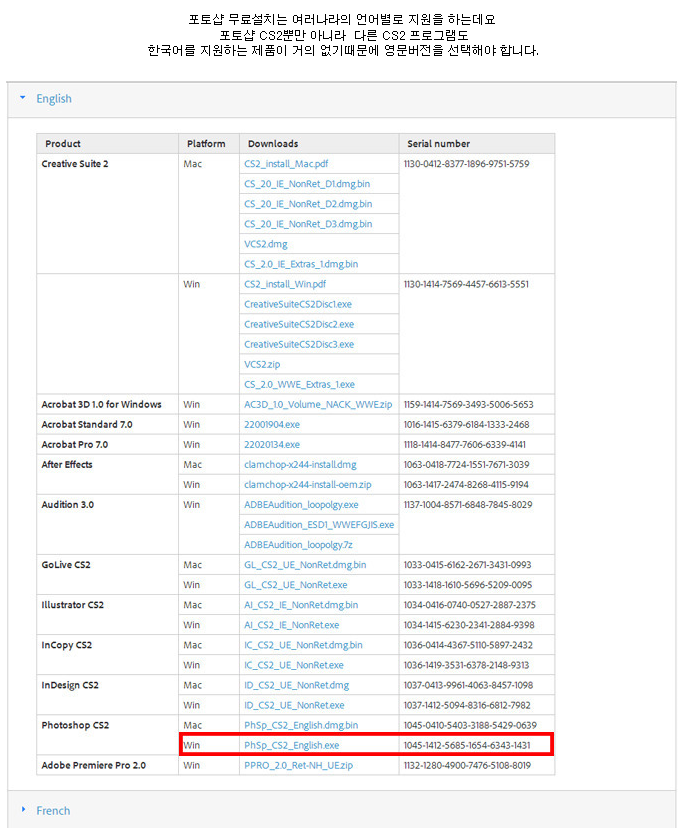
Task: Download CreativeSuiteCS2Disc1.exe
Action: point(298,304)
